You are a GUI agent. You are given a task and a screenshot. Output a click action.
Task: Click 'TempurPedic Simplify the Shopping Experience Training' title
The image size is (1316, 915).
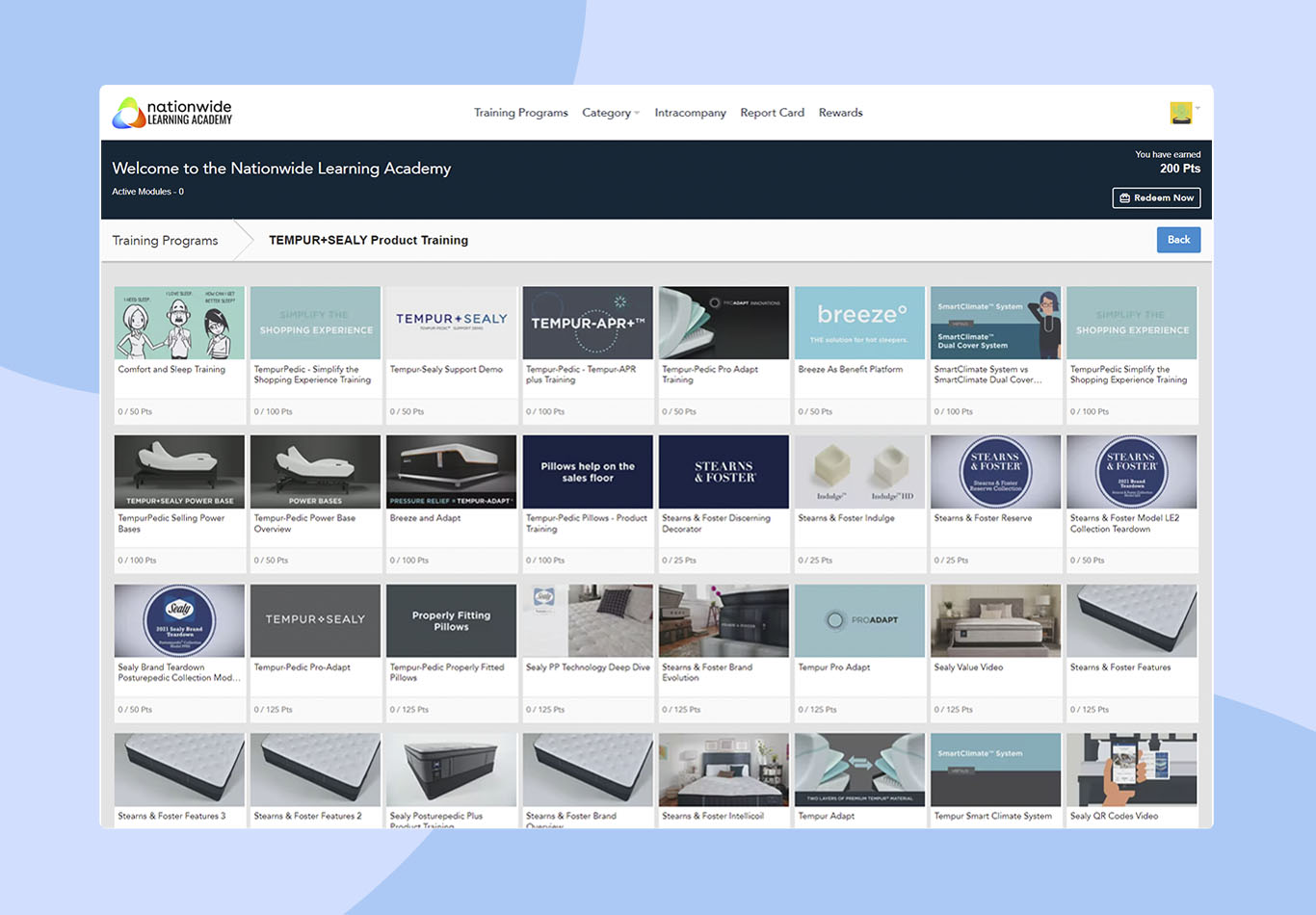coord(1128,375)
